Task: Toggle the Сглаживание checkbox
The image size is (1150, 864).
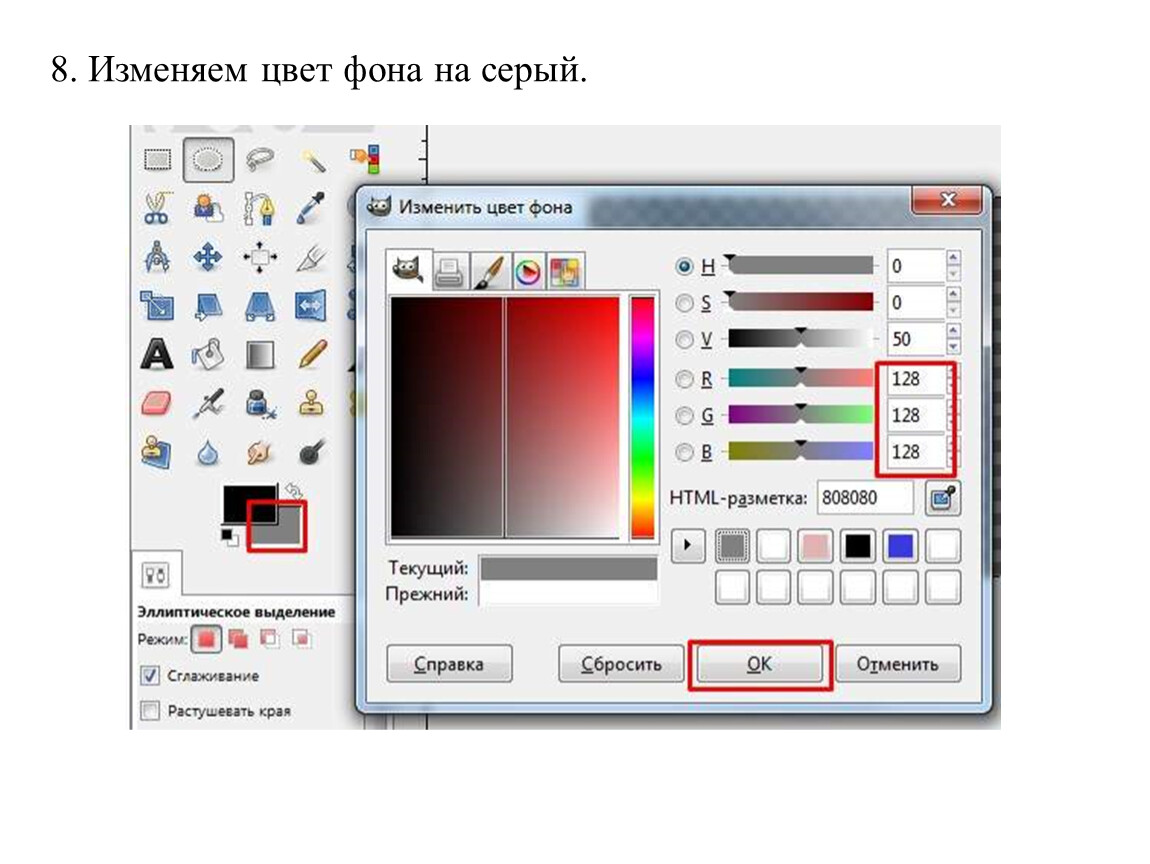Action: [x=150, y=676]
